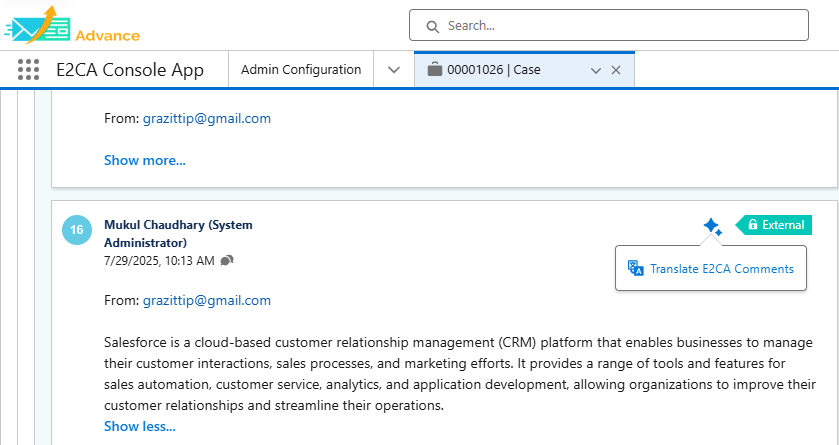
Task: Focus the Search... input field
Action: click(x=609, y=25)
